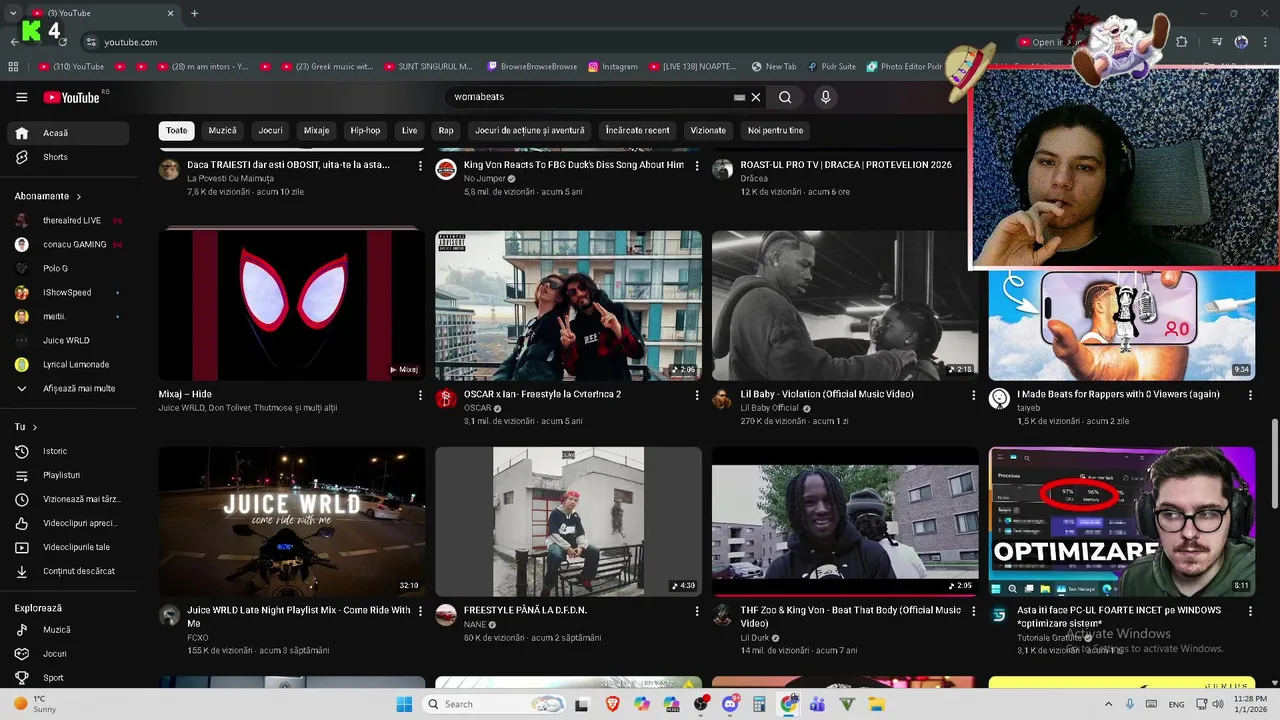Open the Instagram bookmark

(x=613, y=67)
